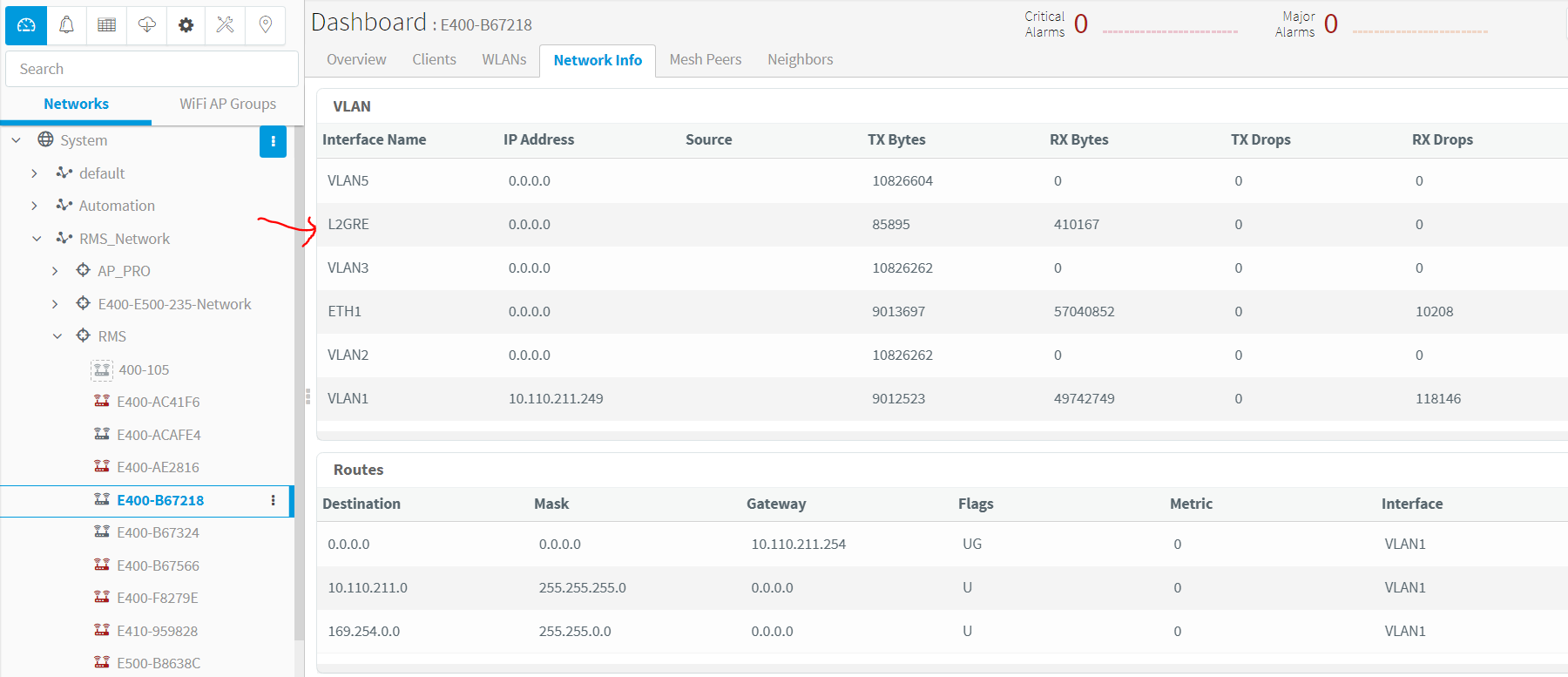
Task: Open three-dot menu for E400-B67218
Action: click(273, 500)
